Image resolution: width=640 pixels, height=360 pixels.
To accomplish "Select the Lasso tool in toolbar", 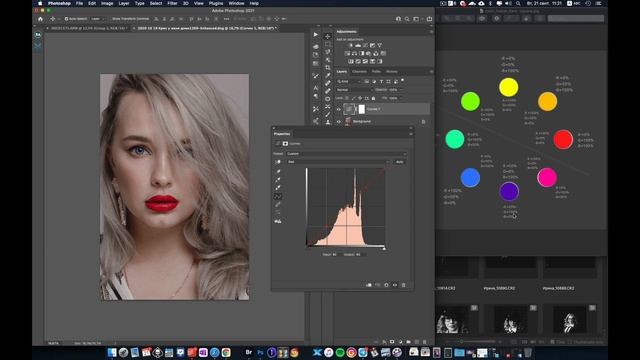I will click(x=328, y=52).
